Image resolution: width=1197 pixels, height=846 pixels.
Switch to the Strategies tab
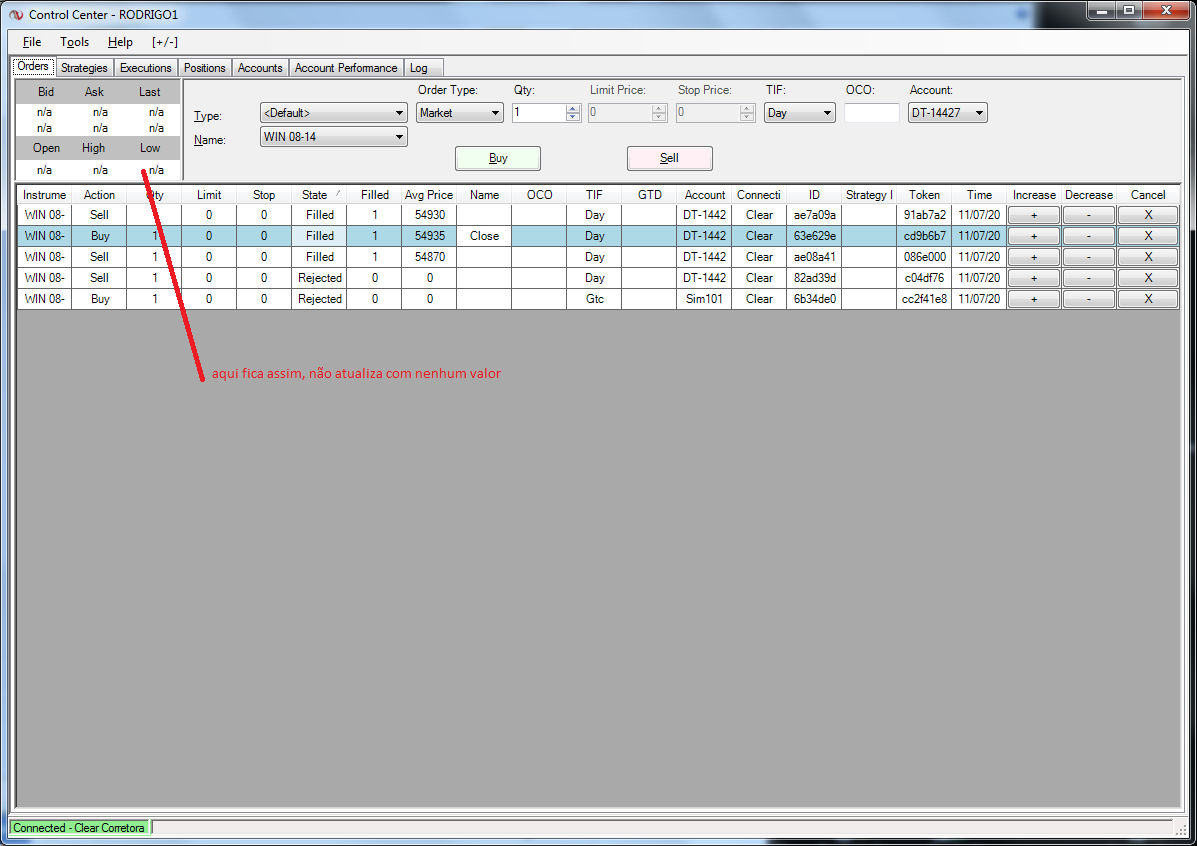(84, 68)
